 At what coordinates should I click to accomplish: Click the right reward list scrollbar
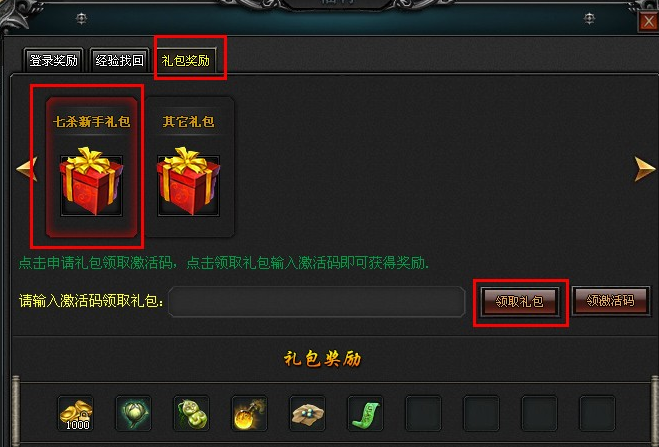(x=655, y=411)
